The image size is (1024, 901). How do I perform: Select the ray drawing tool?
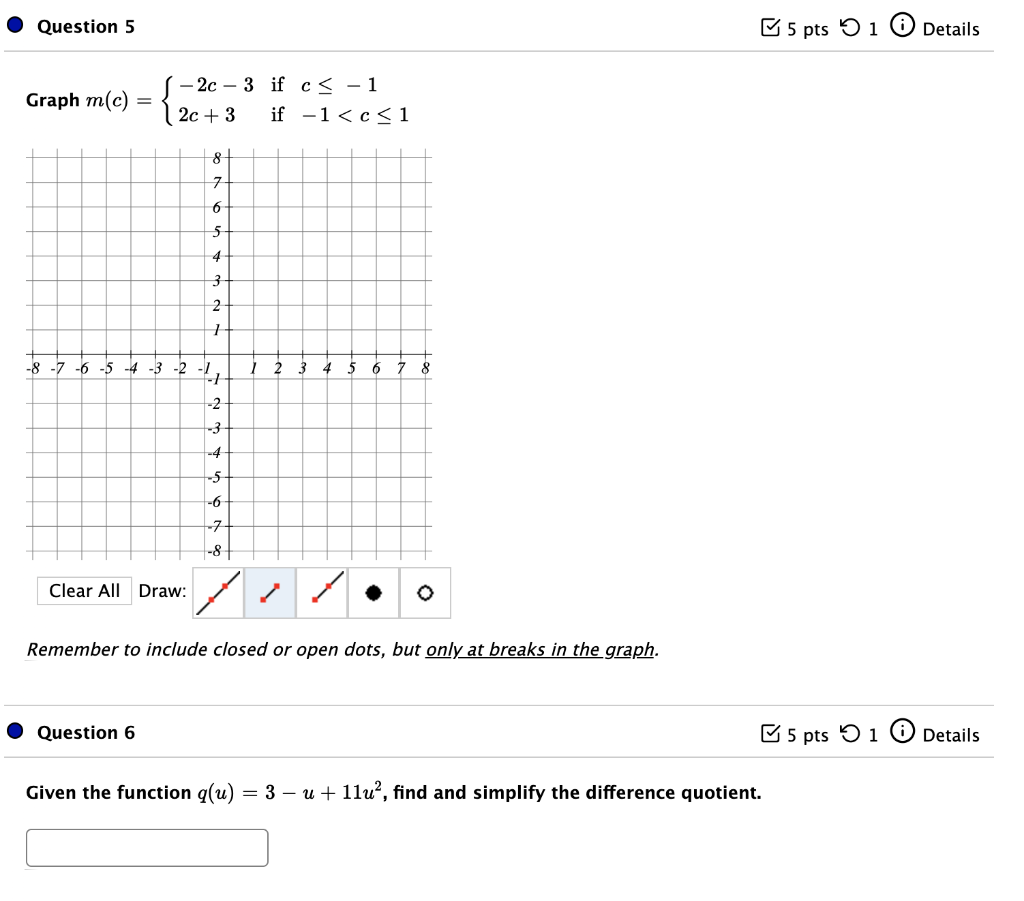[320, 592]
